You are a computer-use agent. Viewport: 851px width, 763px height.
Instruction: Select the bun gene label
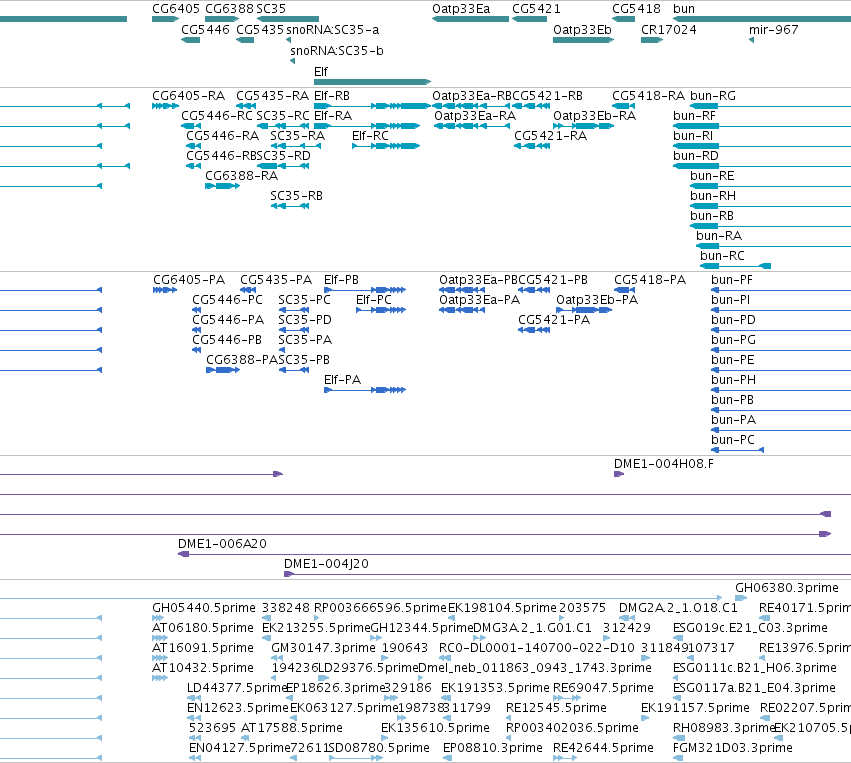point(683,9)
